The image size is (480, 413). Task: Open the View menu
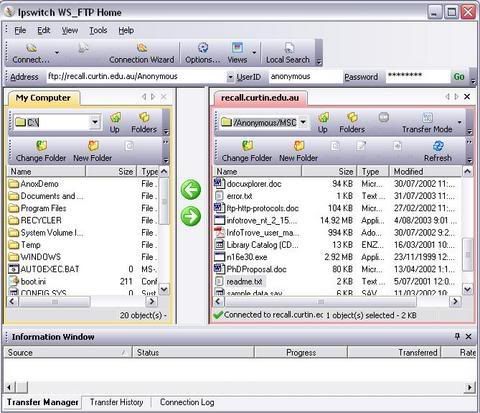click(x=70, y=30)
